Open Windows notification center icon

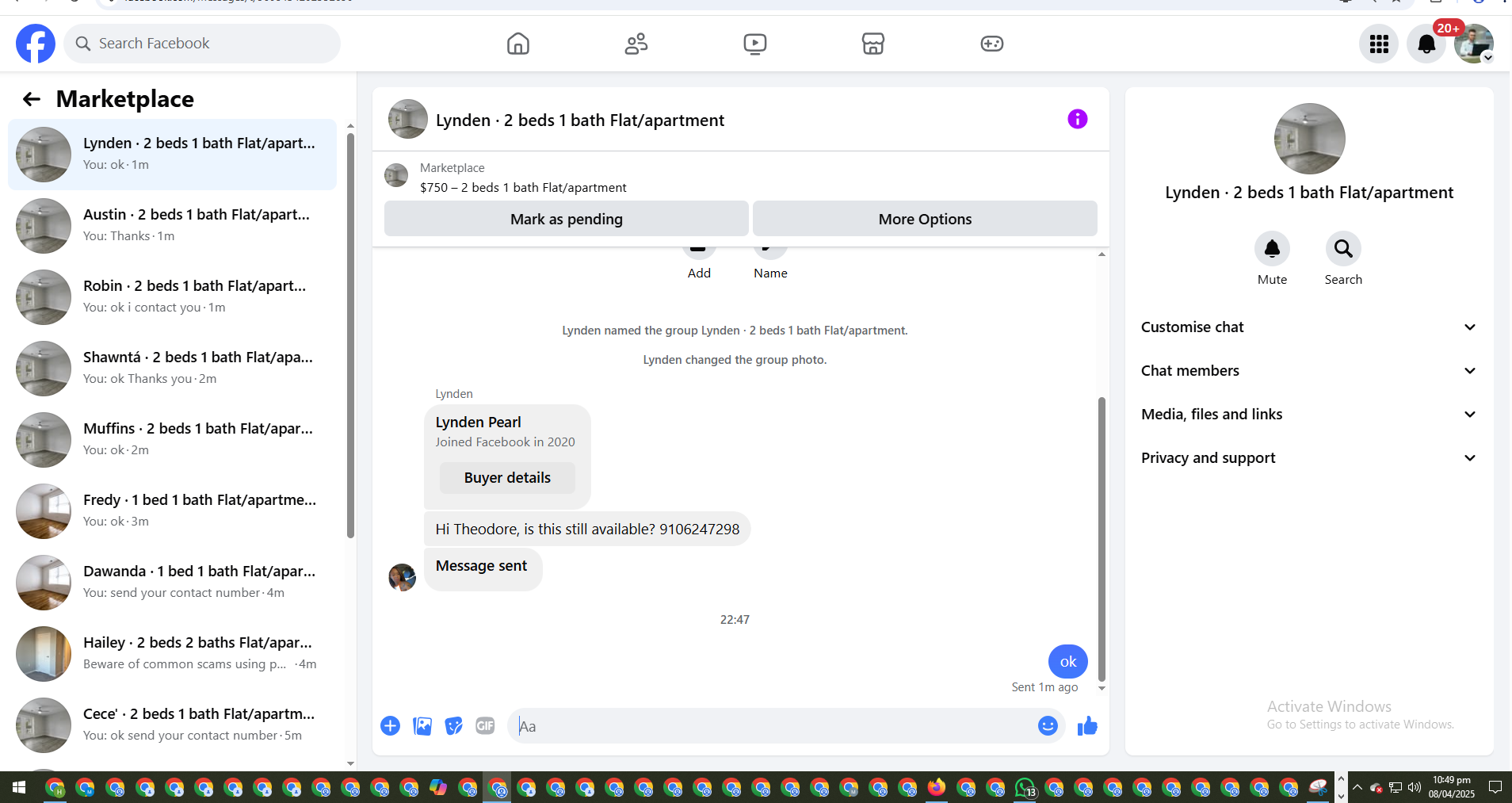point(1495,787)
